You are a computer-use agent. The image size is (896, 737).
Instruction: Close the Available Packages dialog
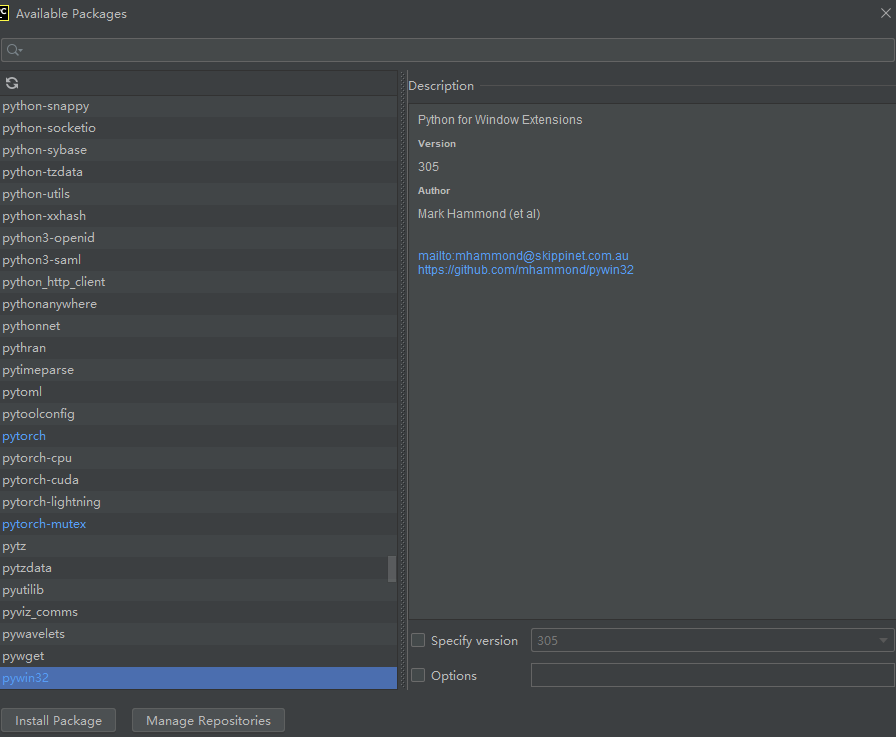tap(885, 13)
